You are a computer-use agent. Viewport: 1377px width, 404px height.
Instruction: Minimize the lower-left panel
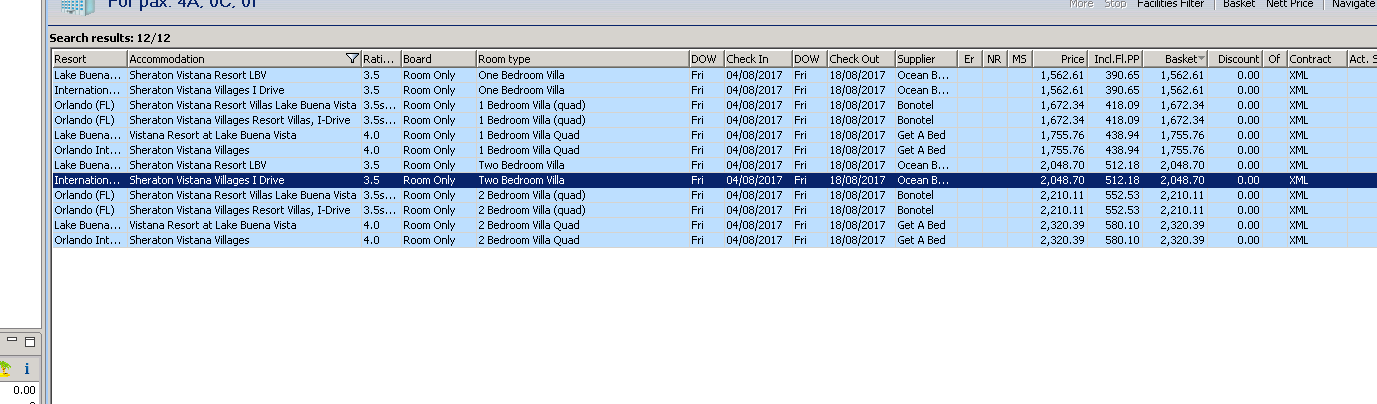[12, 341]
